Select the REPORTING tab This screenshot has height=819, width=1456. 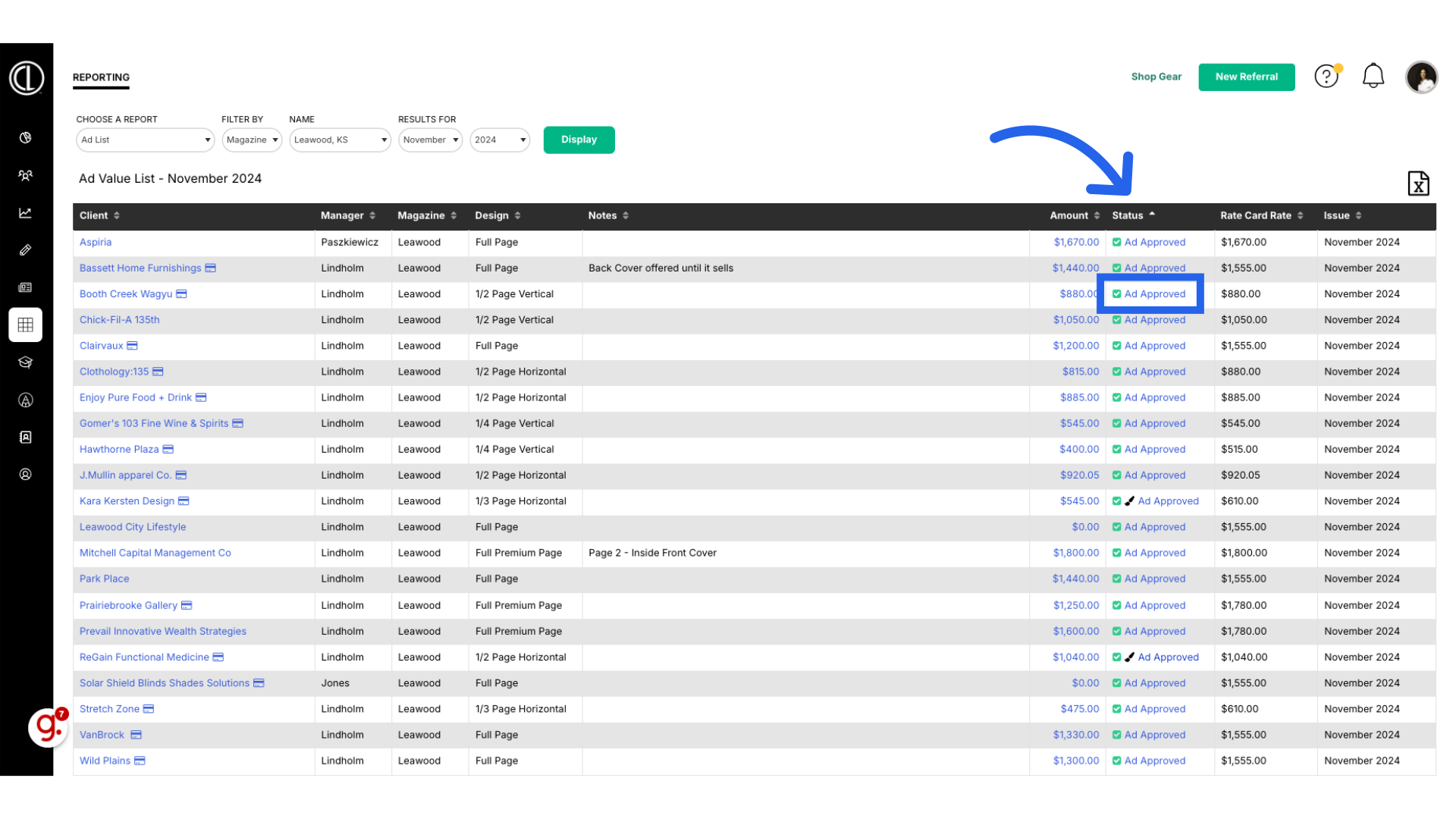(101, 77)
